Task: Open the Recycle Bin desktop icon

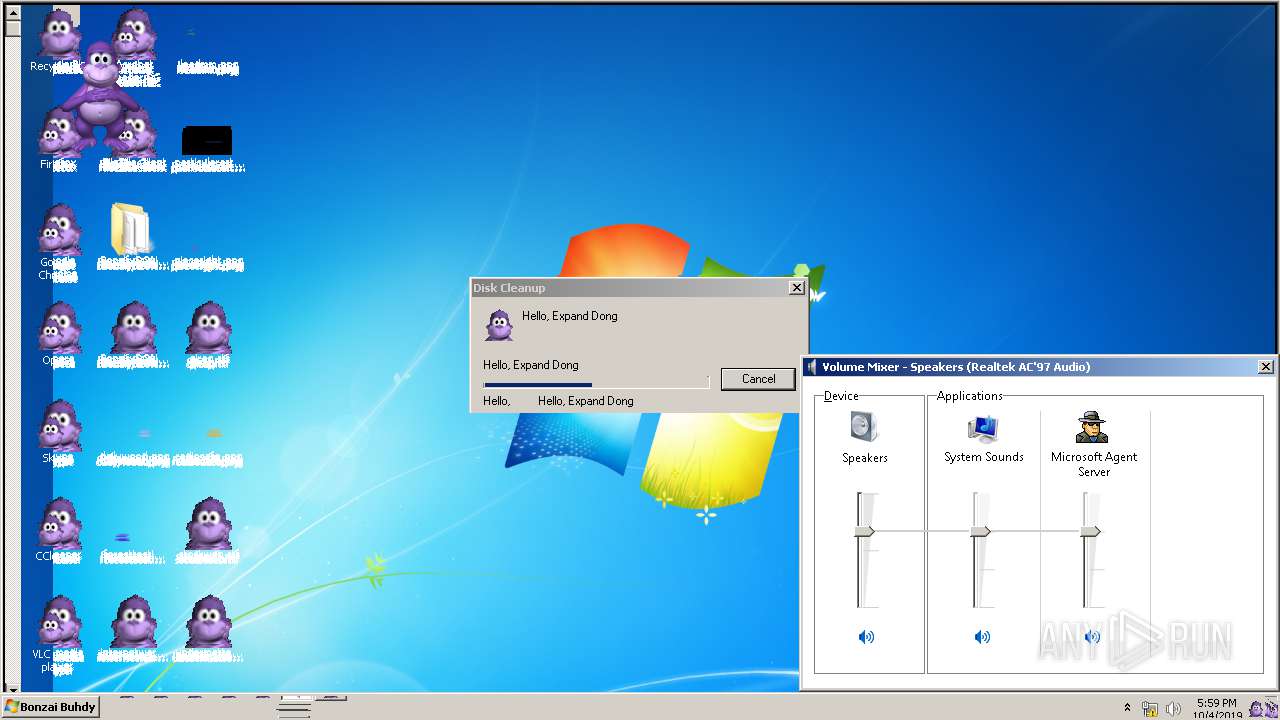Action: pos(59,38)
